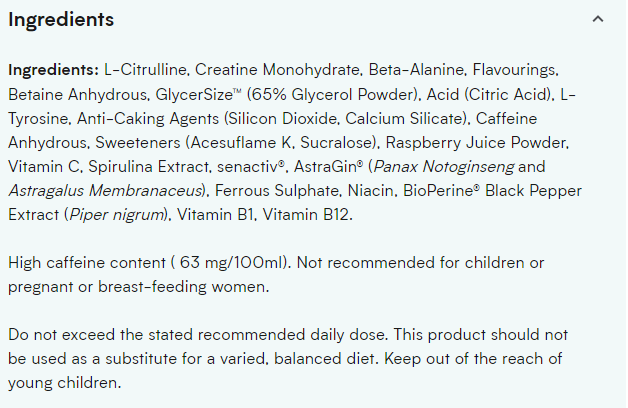Screen dimensions: 628x408
Task: Click the AstraGin ingredient name
Action: pos(328,167)
